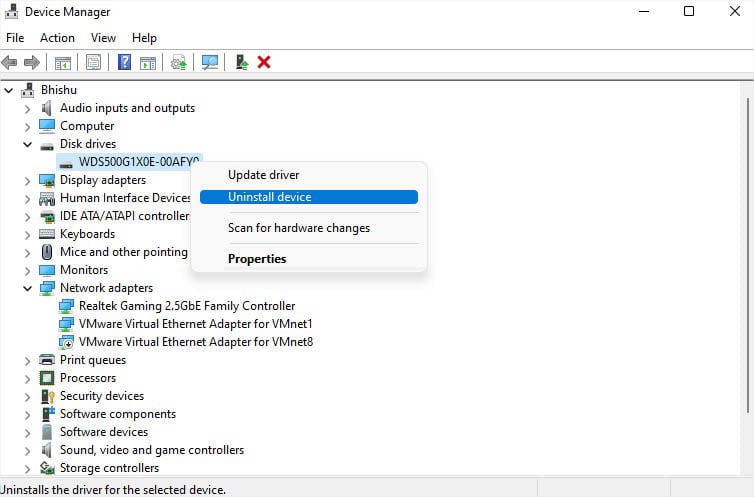
Task: Click Scan for hardware changes monitor icon
Action: [x=210, y=62]
